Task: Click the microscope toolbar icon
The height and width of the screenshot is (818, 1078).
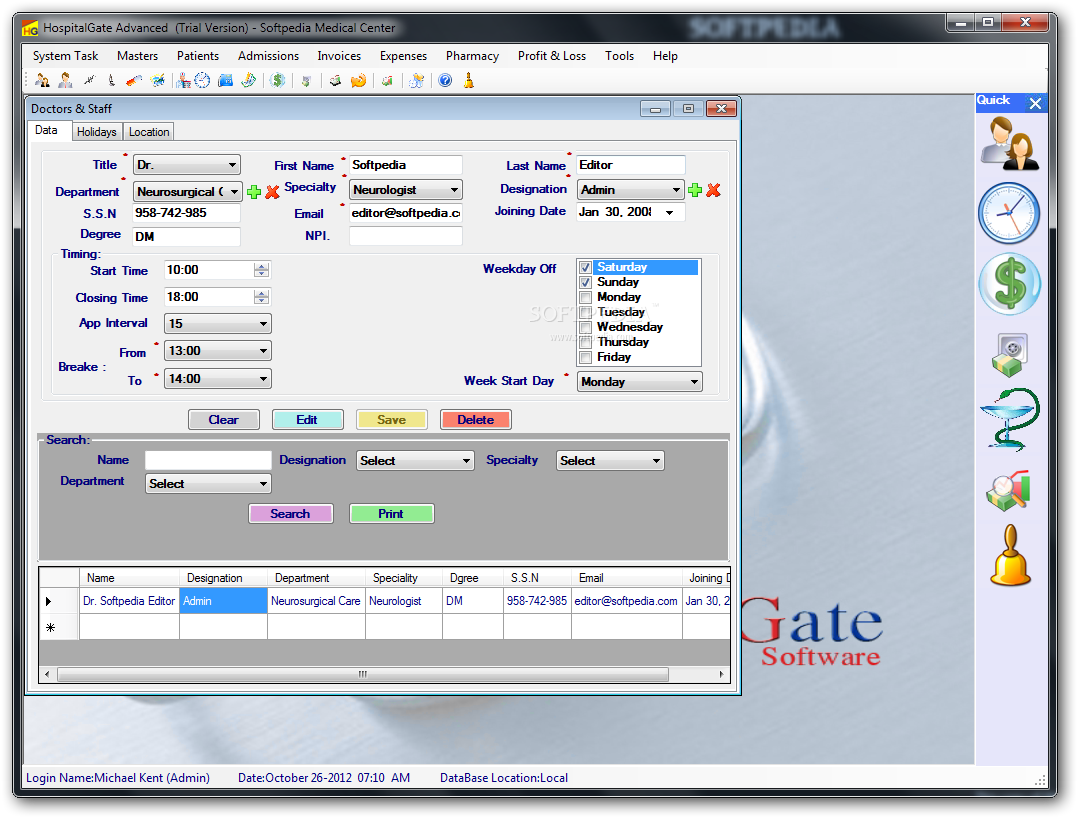Action: click(x=111, y=80)
